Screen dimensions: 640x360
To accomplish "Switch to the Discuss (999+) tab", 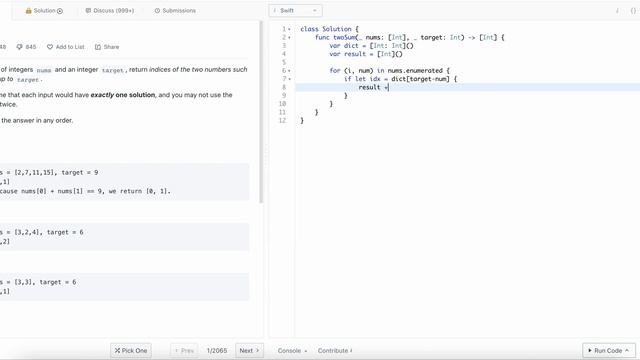I will click(109, 11).
